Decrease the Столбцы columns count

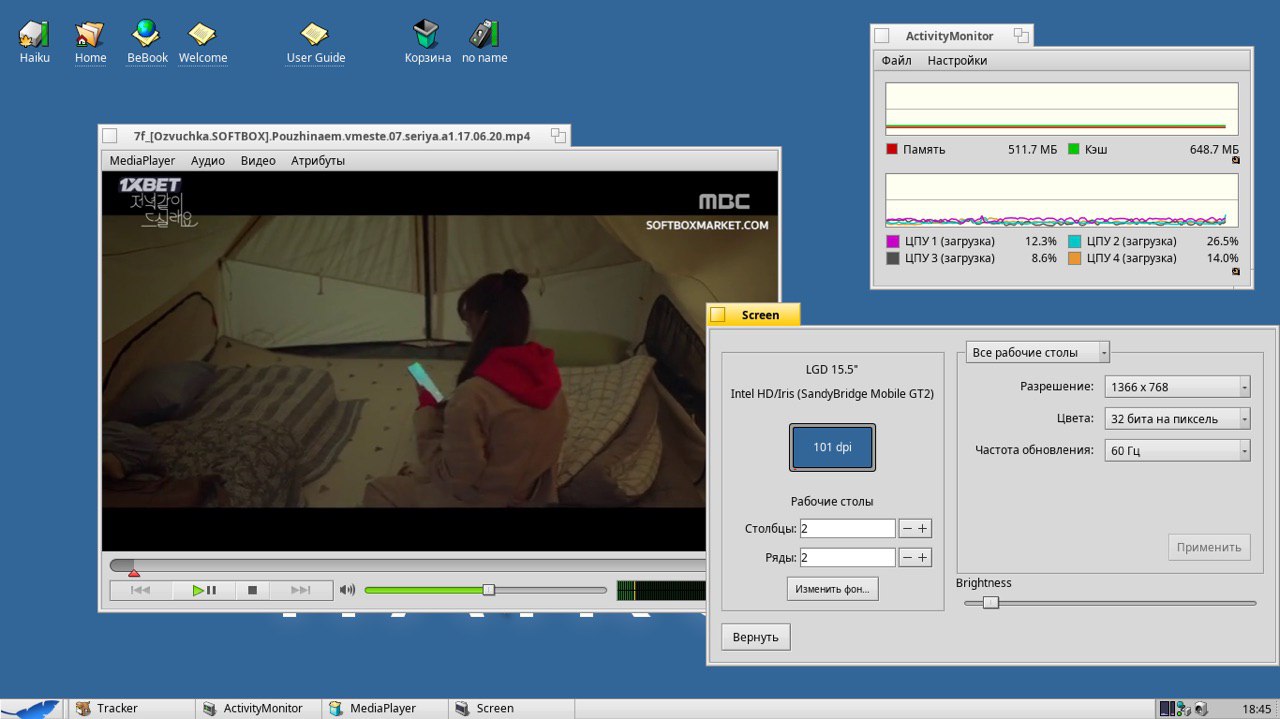pyautogui.click(x=907, y=528)
